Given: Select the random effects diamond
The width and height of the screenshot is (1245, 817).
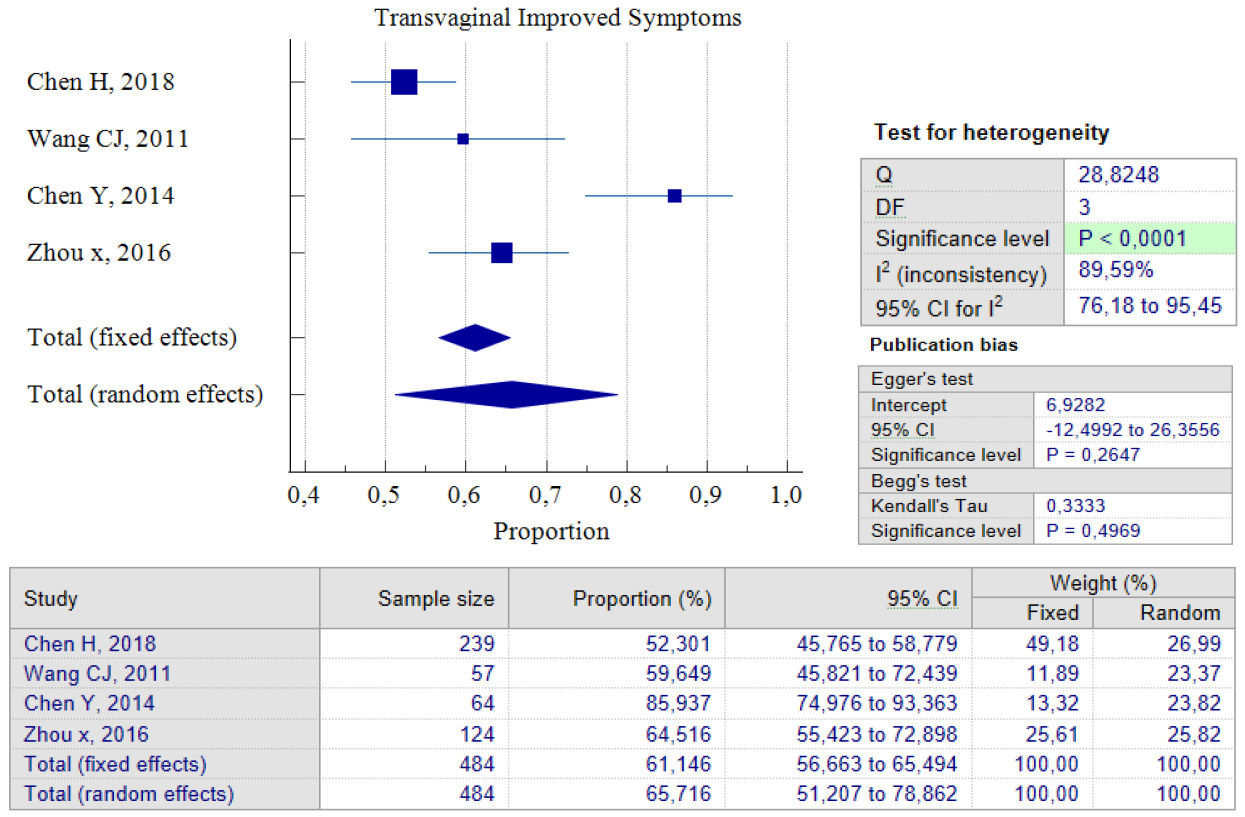Looking at the screenshot, I should click(x=507, y=394).
